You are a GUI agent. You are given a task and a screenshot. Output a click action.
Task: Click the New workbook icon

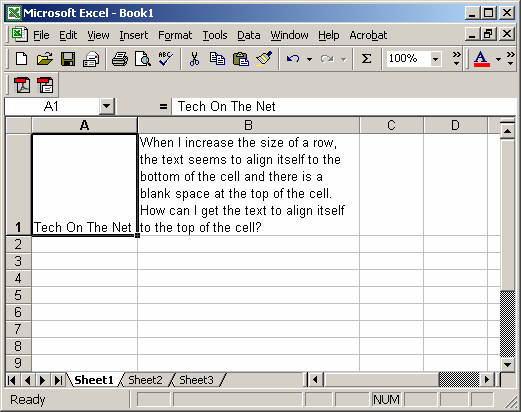coord(22,59)
